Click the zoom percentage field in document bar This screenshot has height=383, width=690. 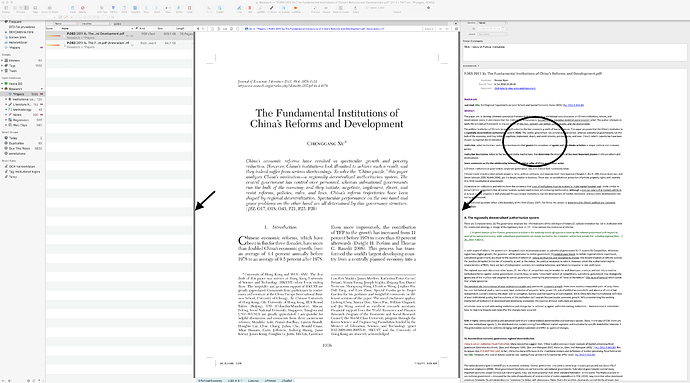429,29
